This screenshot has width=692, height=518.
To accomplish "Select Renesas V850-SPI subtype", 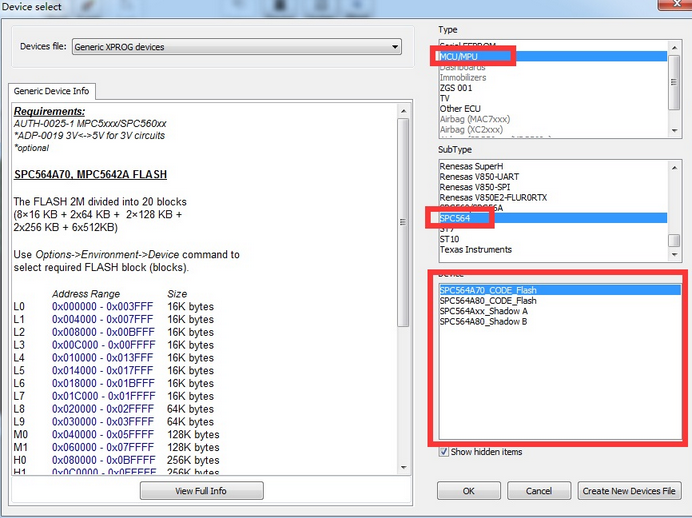I will click(553, 187).
